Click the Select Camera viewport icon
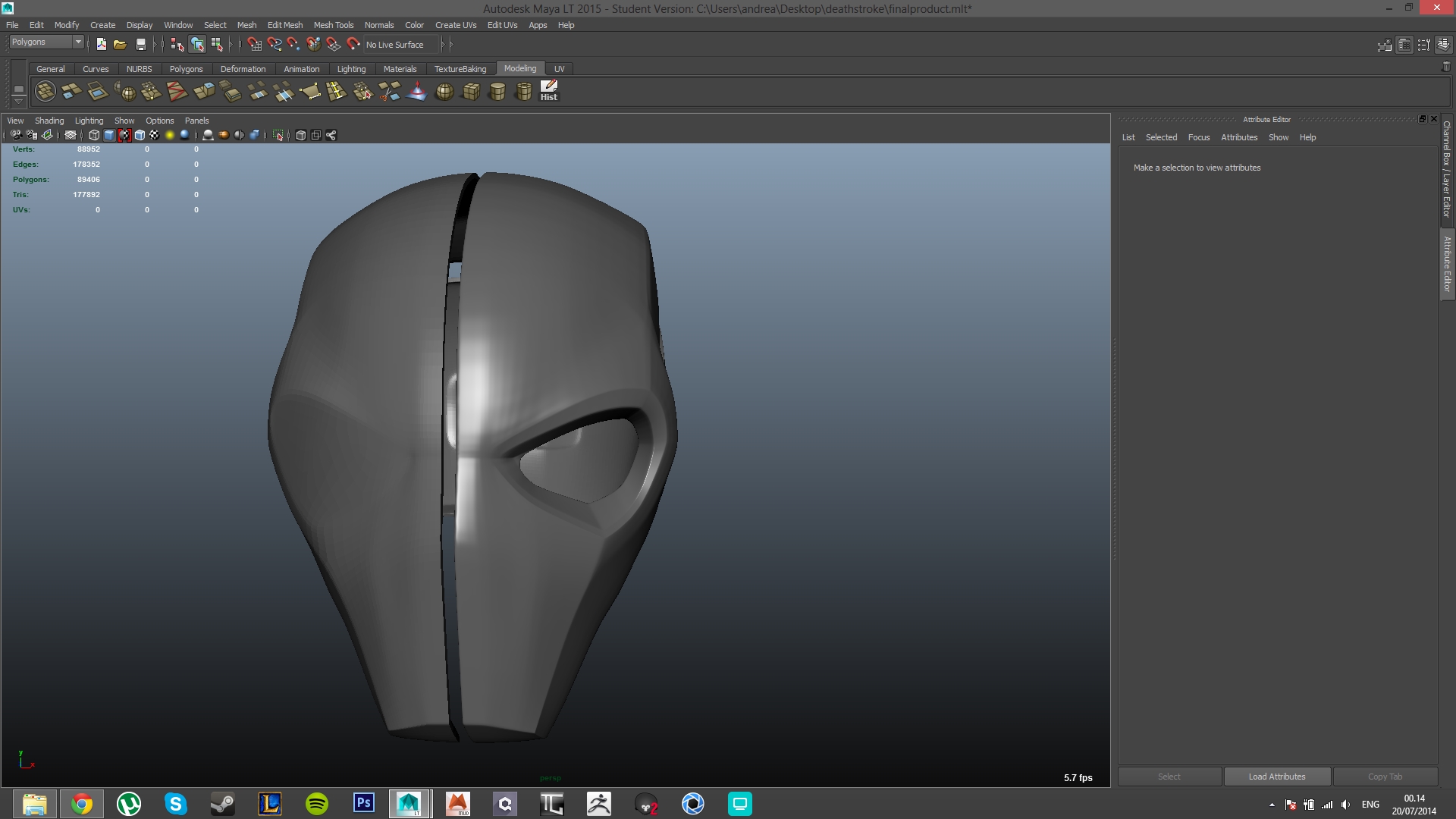Screen dimensions: 1456x819 click(16, 135)
